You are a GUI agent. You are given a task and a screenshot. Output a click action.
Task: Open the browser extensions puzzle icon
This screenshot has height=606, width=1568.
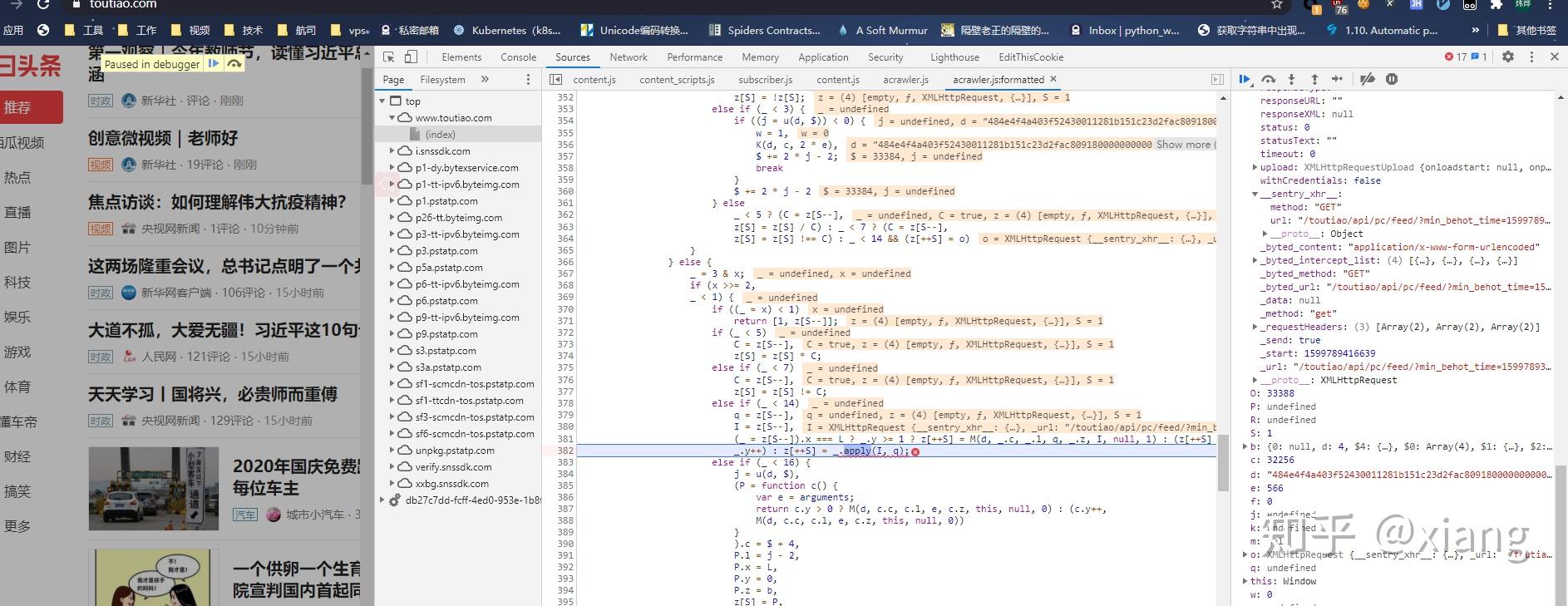(x=1497, y=4)
